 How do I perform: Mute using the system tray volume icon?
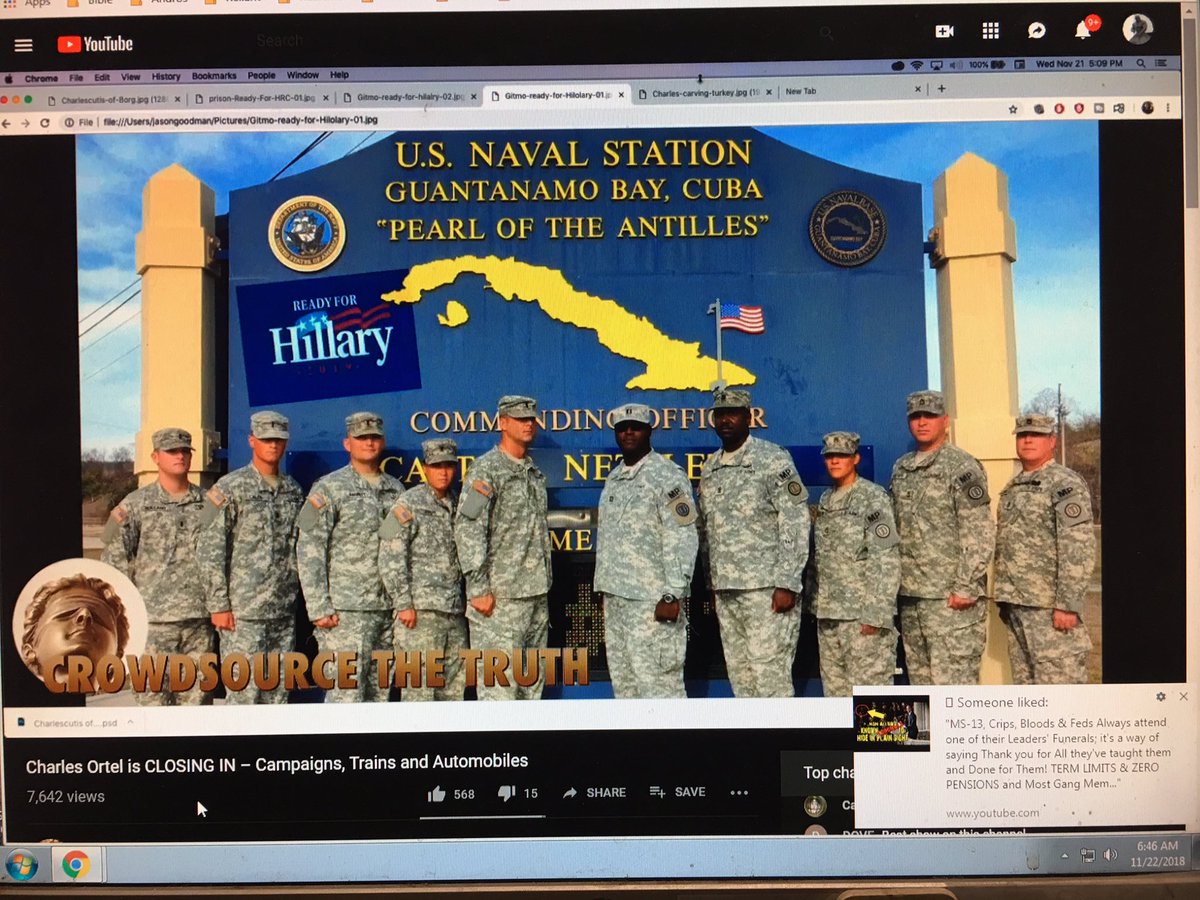pos(1110,855)
